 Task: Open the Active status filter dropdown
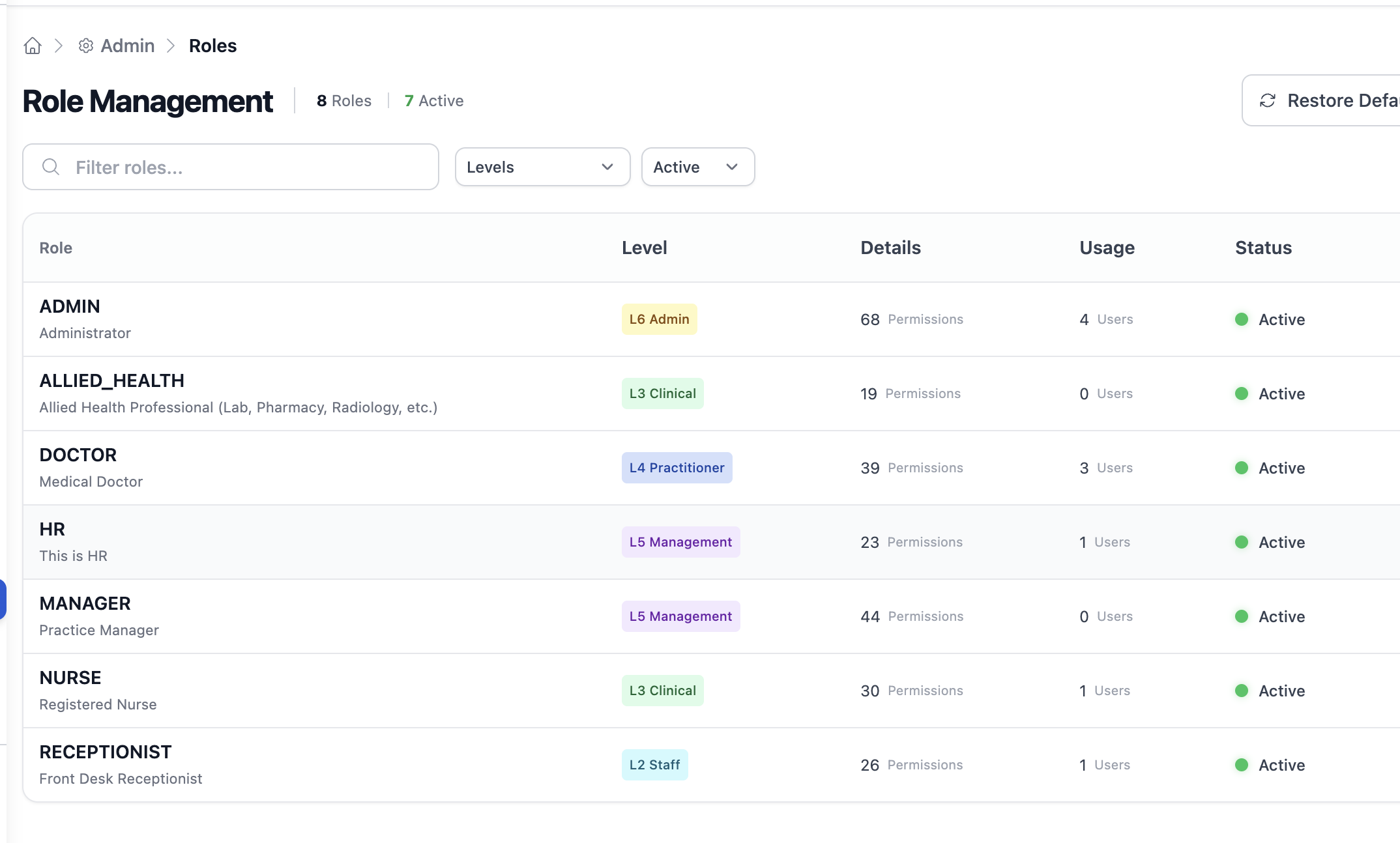697,167
